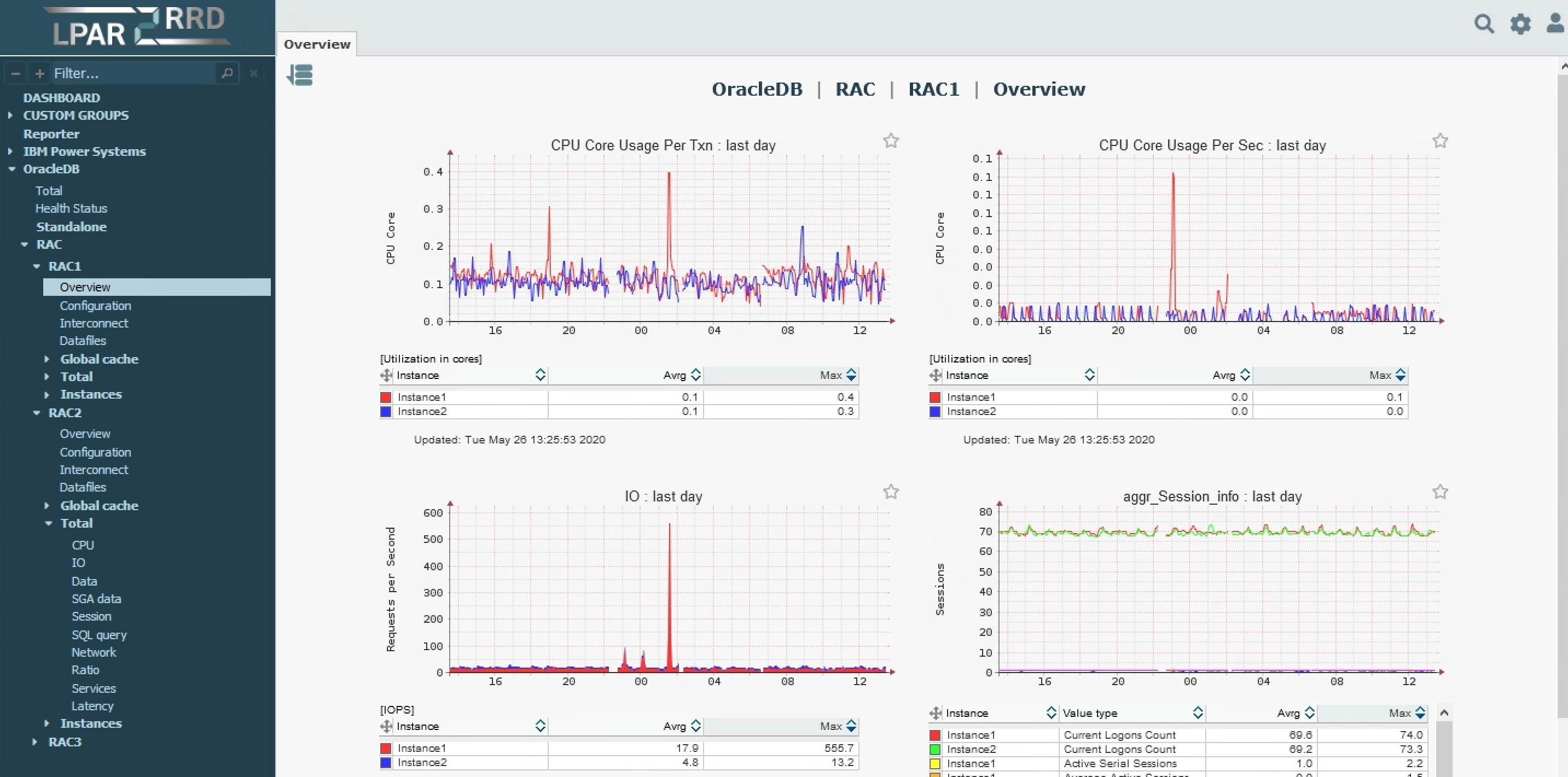The image size is (1568, 777).
Task: Toggle the menu tree list icon
Action: (x=299, y=75)
